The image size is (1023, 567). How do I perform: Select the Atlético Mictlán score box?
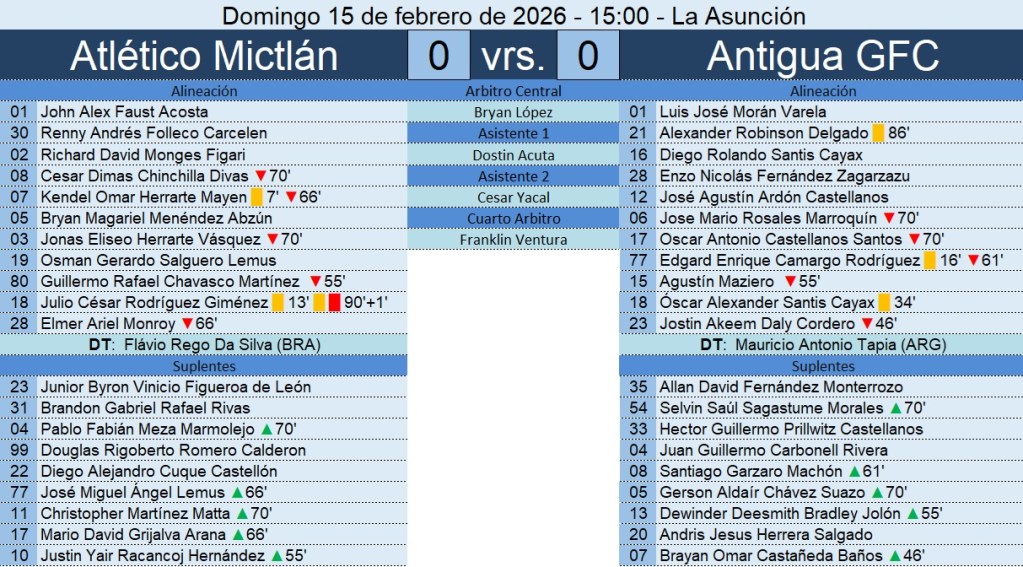click(x=438, y=56)
